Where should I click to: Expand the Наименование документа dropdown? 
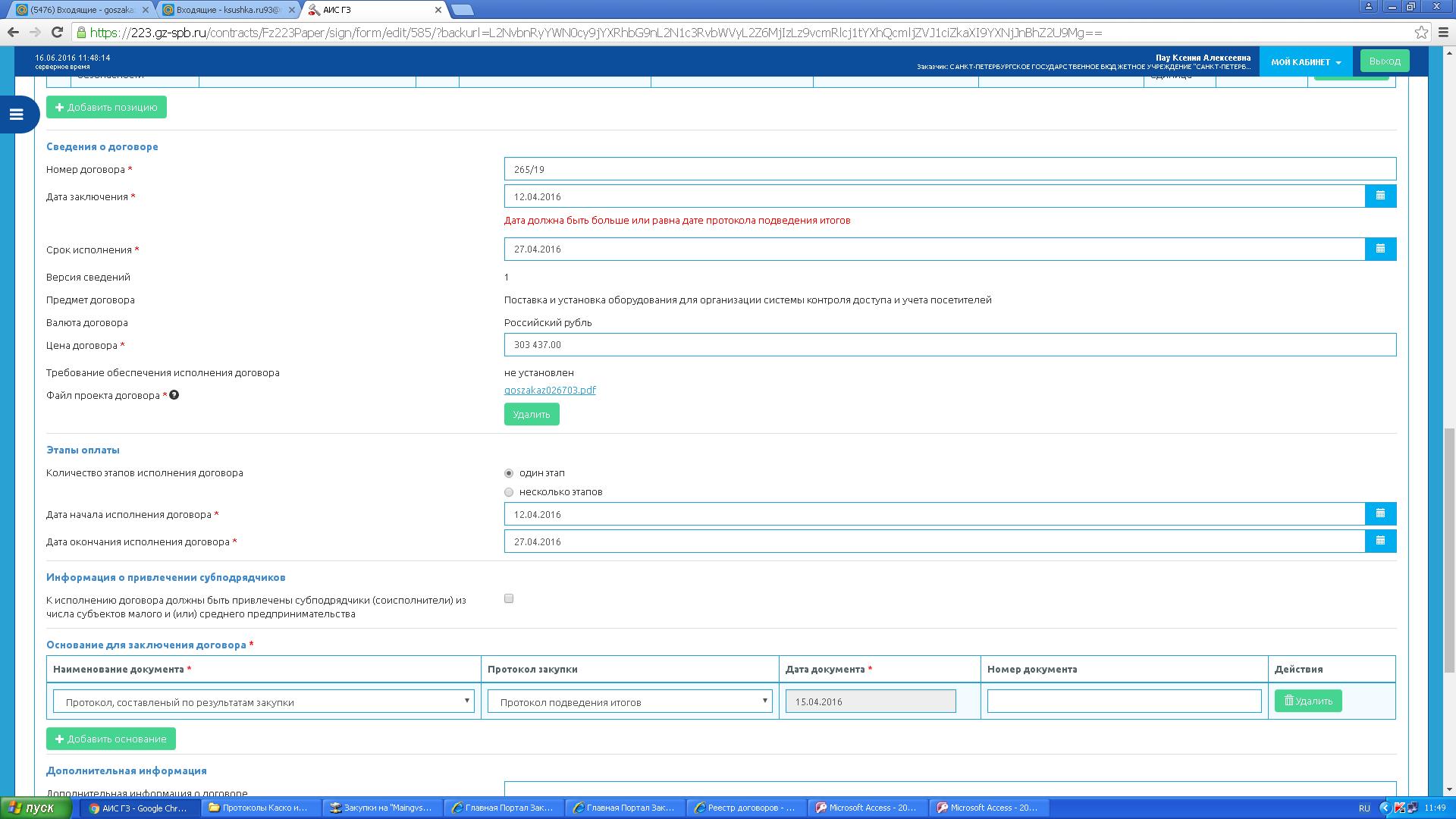click(264, 701)
